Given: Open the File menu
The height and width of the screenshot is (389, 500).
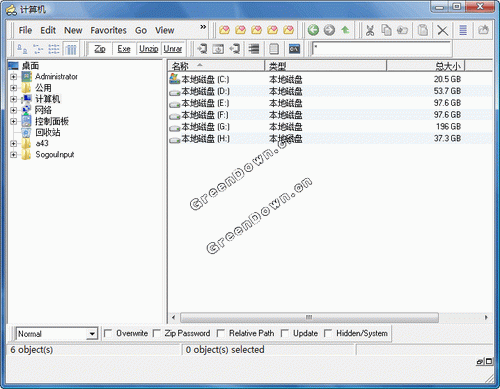Looking at the screenshot, I should 25,30.
